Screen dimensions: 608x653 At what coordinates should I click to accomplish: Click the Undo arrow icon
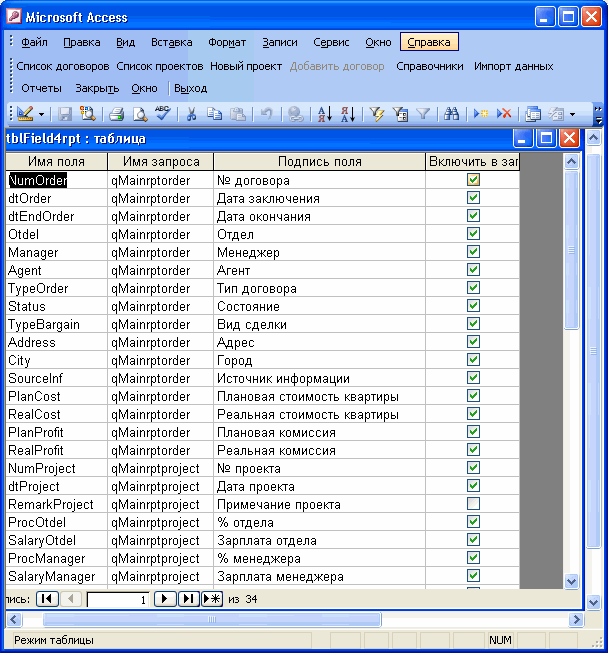(267, 114)
